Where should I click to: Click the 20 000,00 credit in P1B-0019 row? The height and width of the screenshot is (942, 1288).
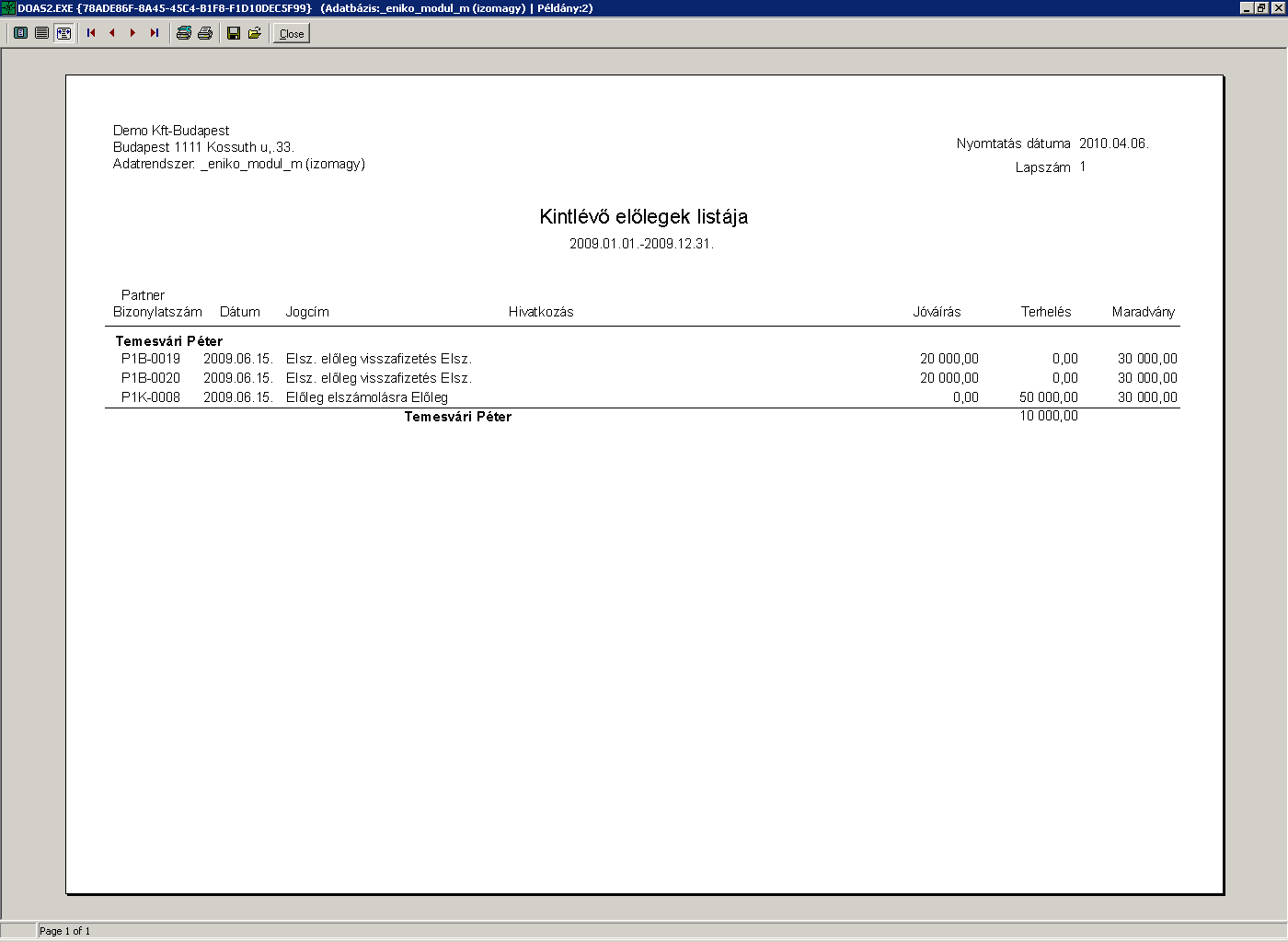949,359
